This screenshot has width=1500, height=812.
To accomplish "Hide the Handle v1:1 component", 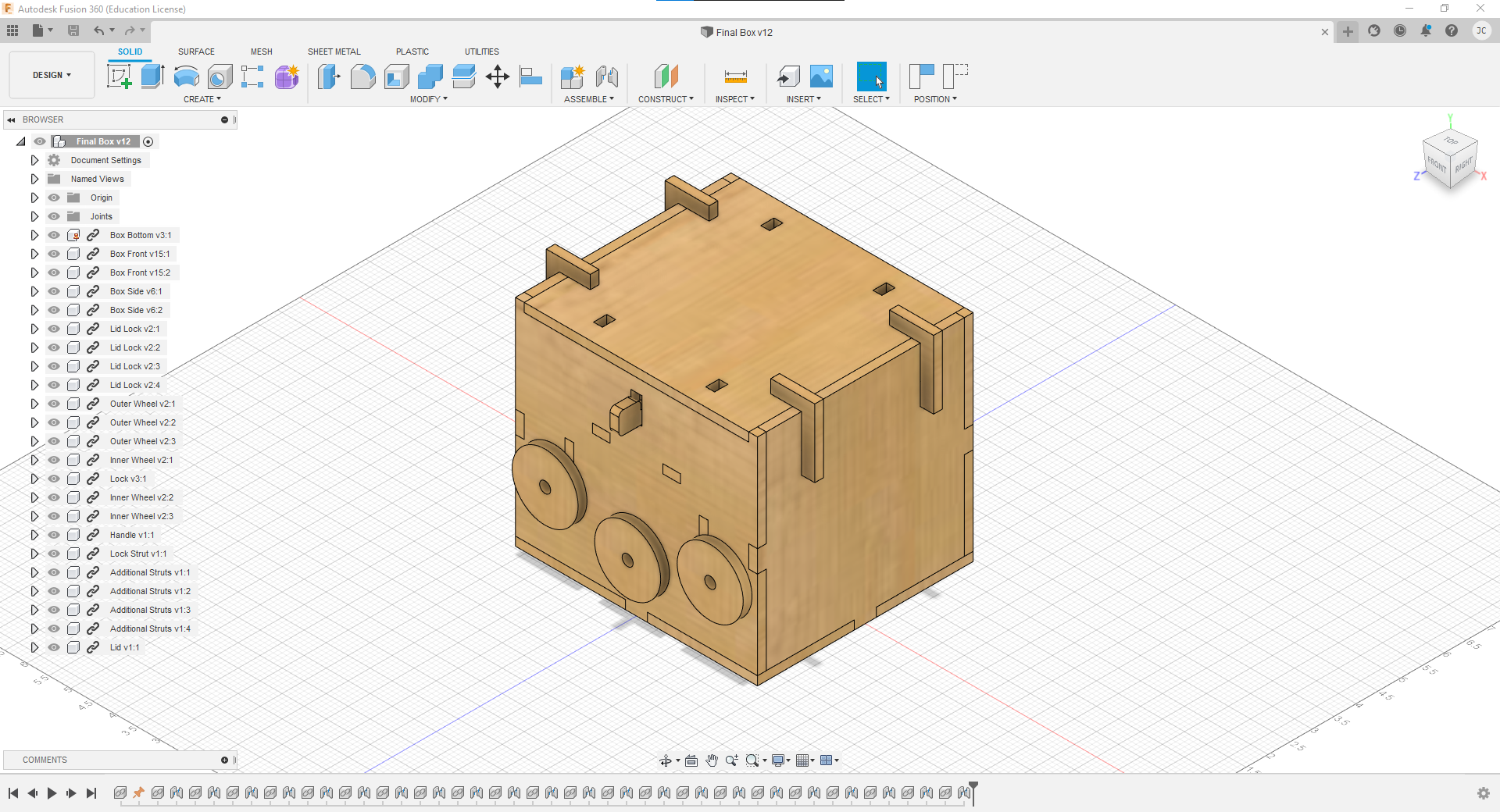I will pyautogui.click(x=54, y=535).
